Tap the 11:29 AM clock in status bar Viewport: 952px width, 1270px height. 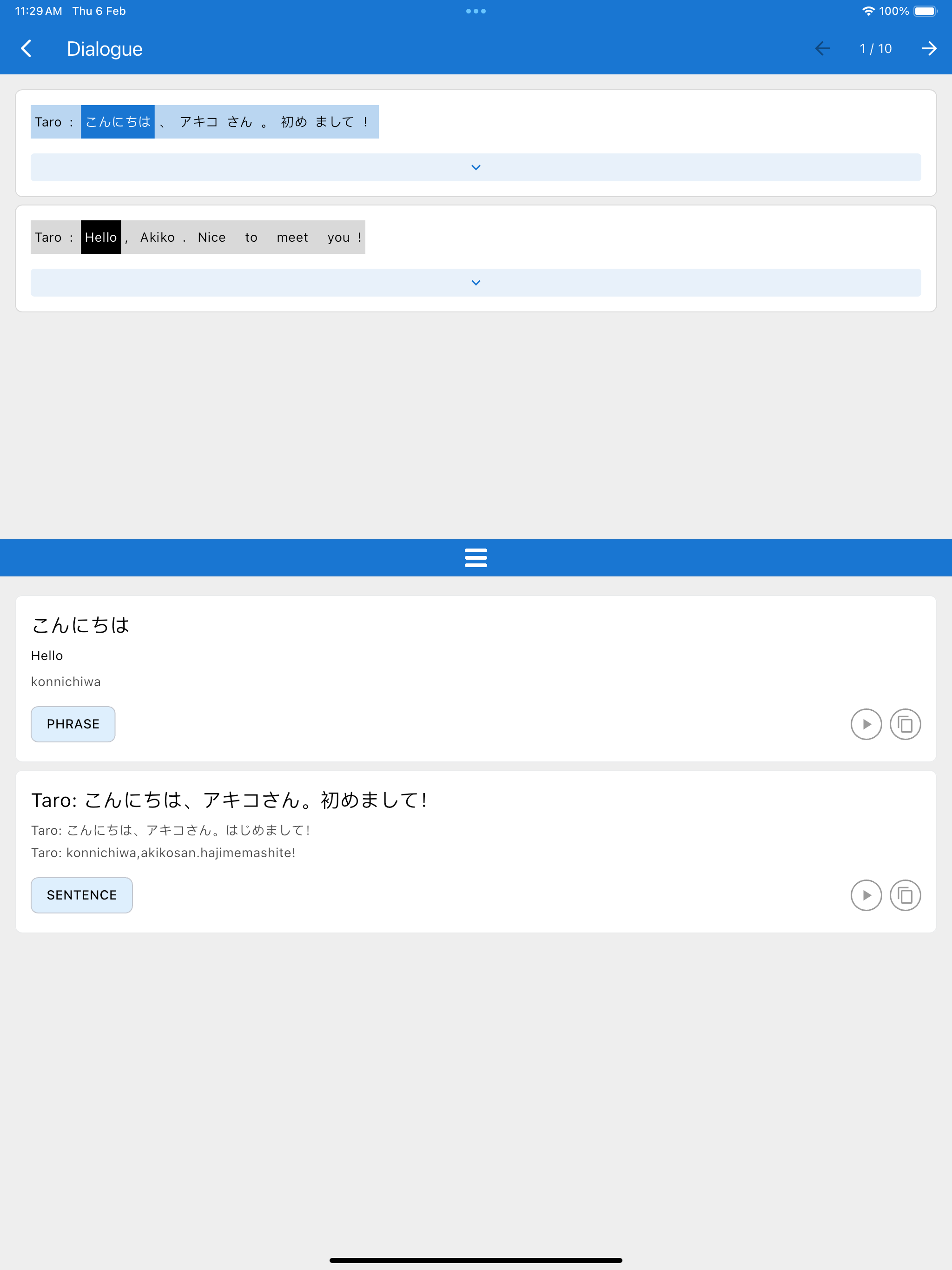39,11
